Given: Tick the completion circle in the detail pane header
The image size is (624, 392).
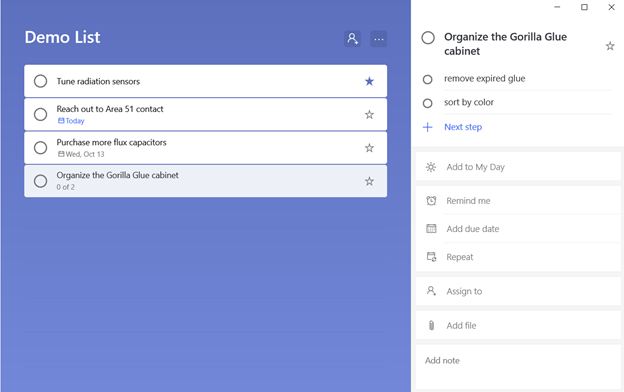Looking at the screenshot, I should click(428, 38).
